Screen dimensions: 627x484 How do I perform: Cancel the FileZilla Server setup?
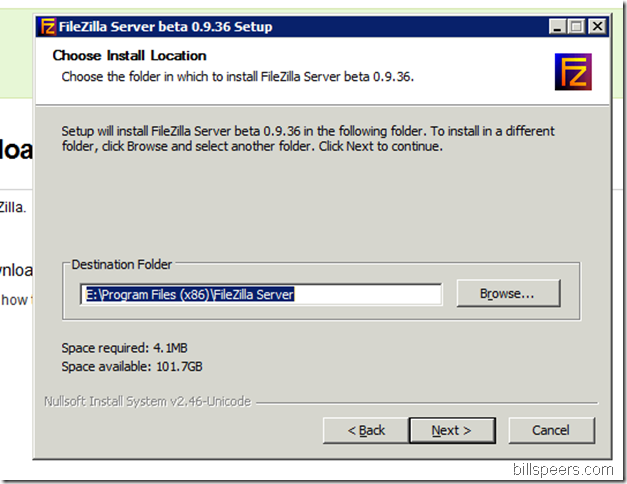tap(551, 430)
